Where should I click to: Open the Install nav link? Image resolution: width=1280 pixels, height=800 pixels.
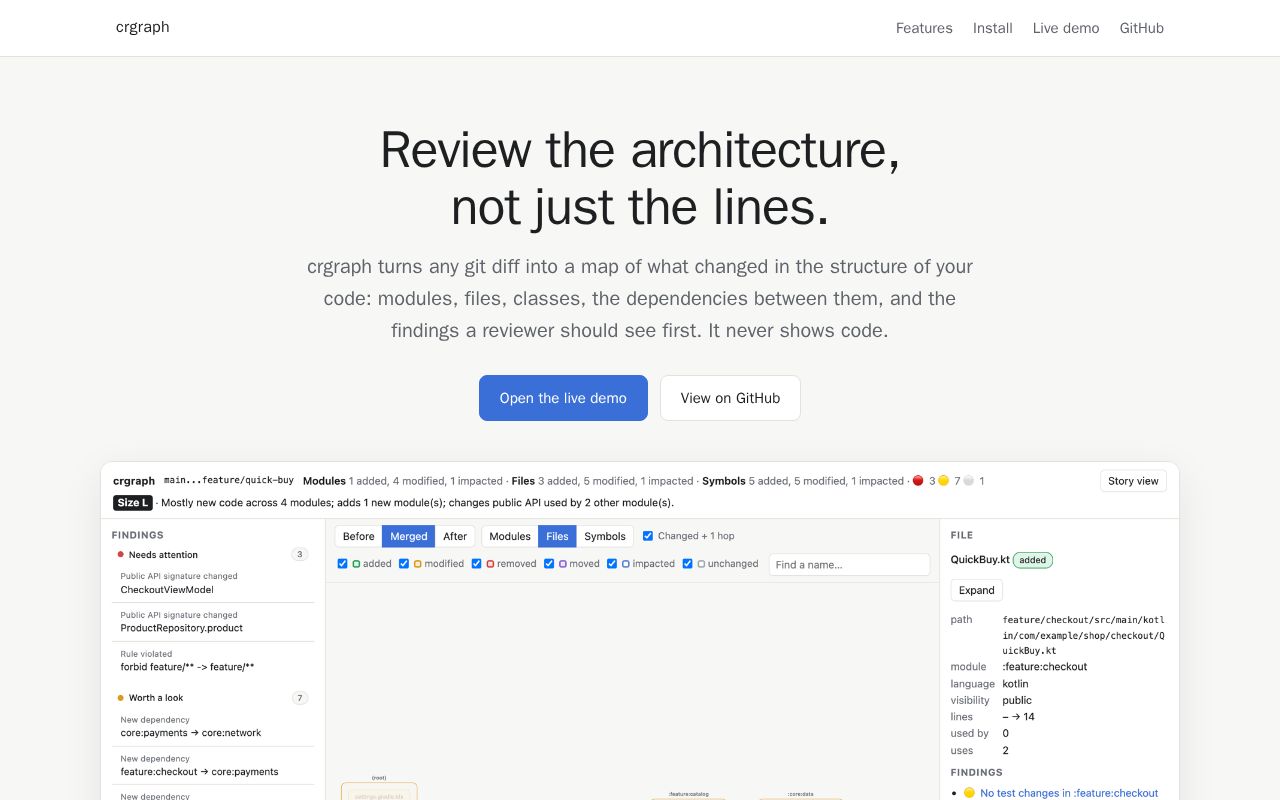tap(993, 28)
